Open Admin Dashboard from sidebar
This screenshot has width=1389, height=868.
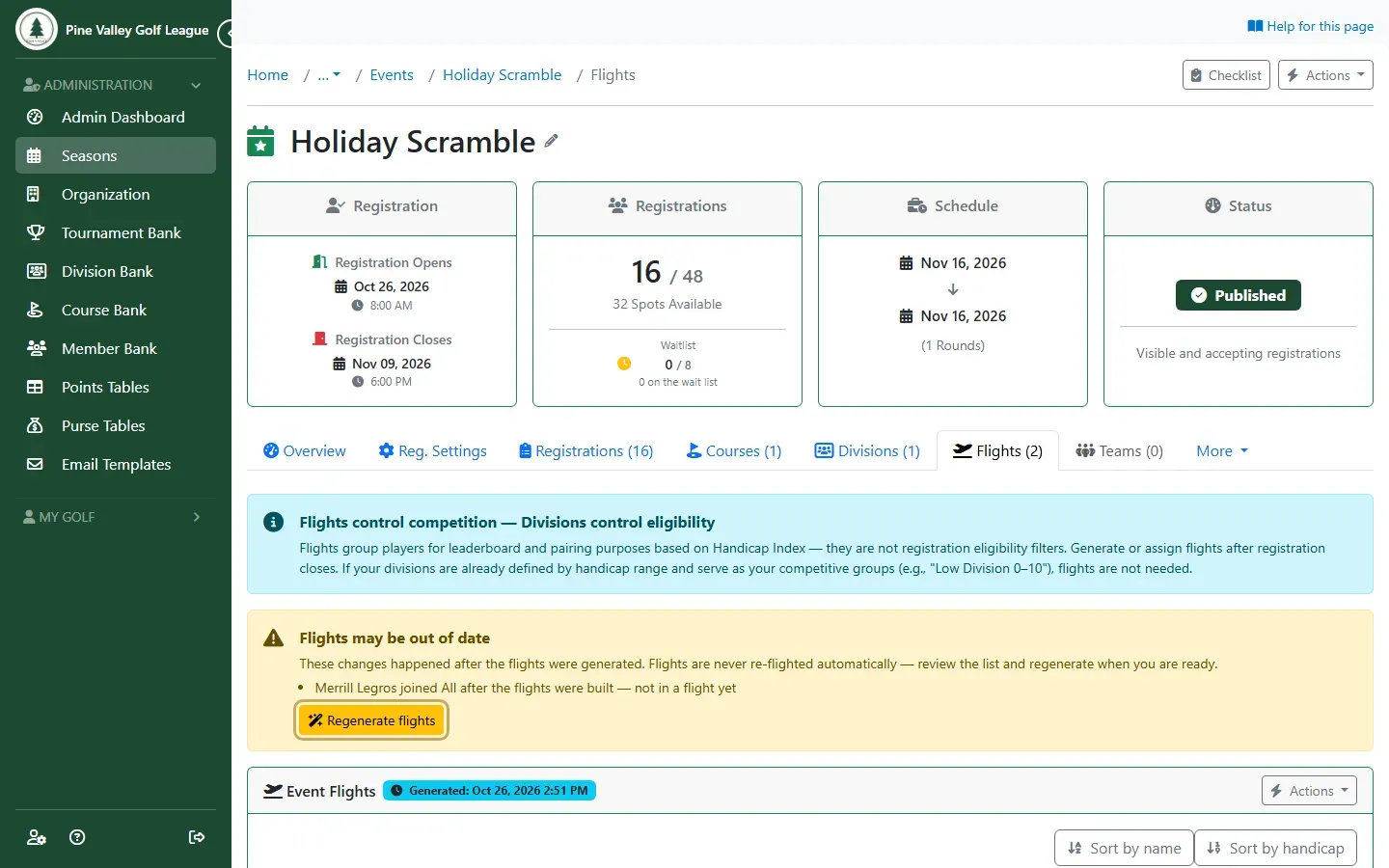pos(116,117)
